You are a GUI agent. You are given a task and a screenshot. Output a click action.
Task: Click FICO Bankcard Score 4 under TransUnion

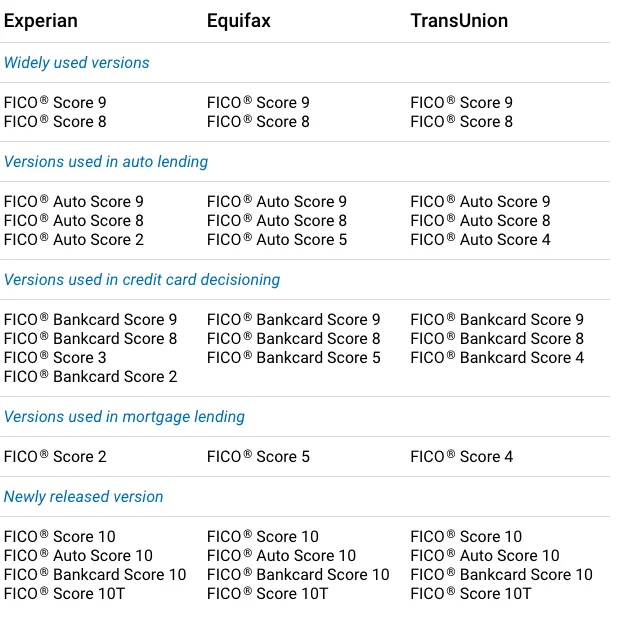pyautogui.click(x=497, y=358)
